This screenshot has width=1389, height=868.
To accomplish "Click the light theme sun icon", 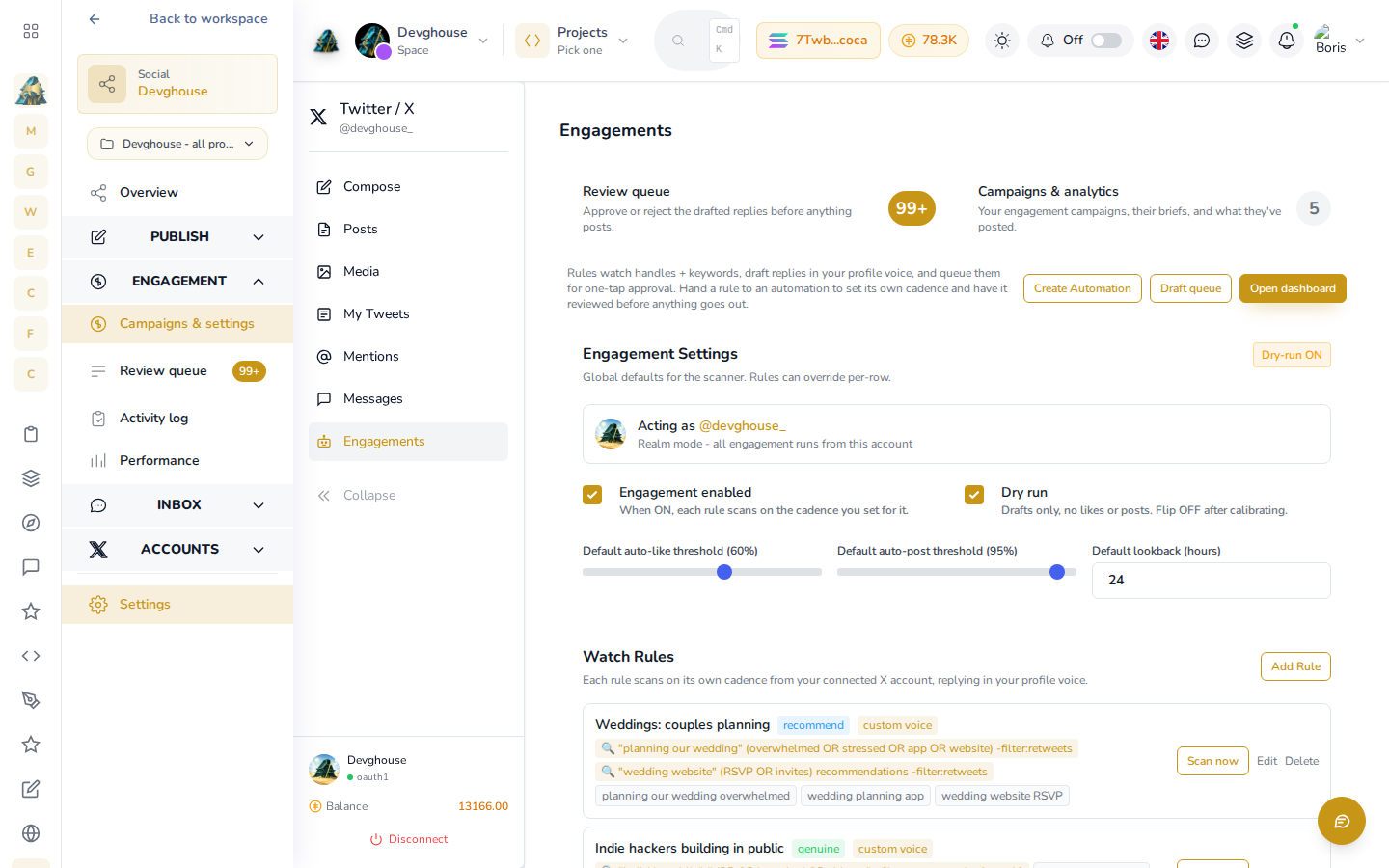I will coord(1002,41).
